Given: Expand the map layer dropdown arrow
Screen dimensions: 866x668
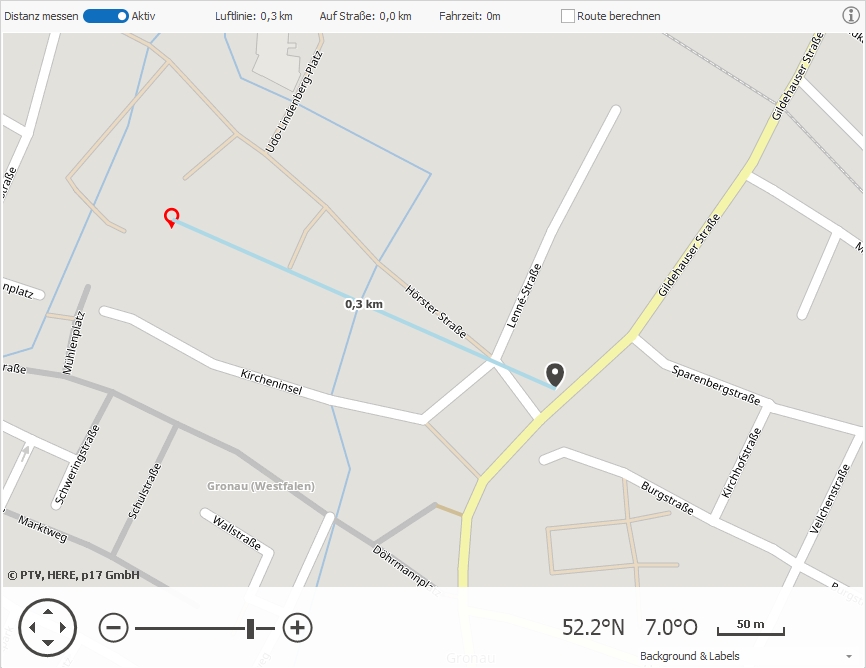Looking at the screenshot, I should 849,656.
